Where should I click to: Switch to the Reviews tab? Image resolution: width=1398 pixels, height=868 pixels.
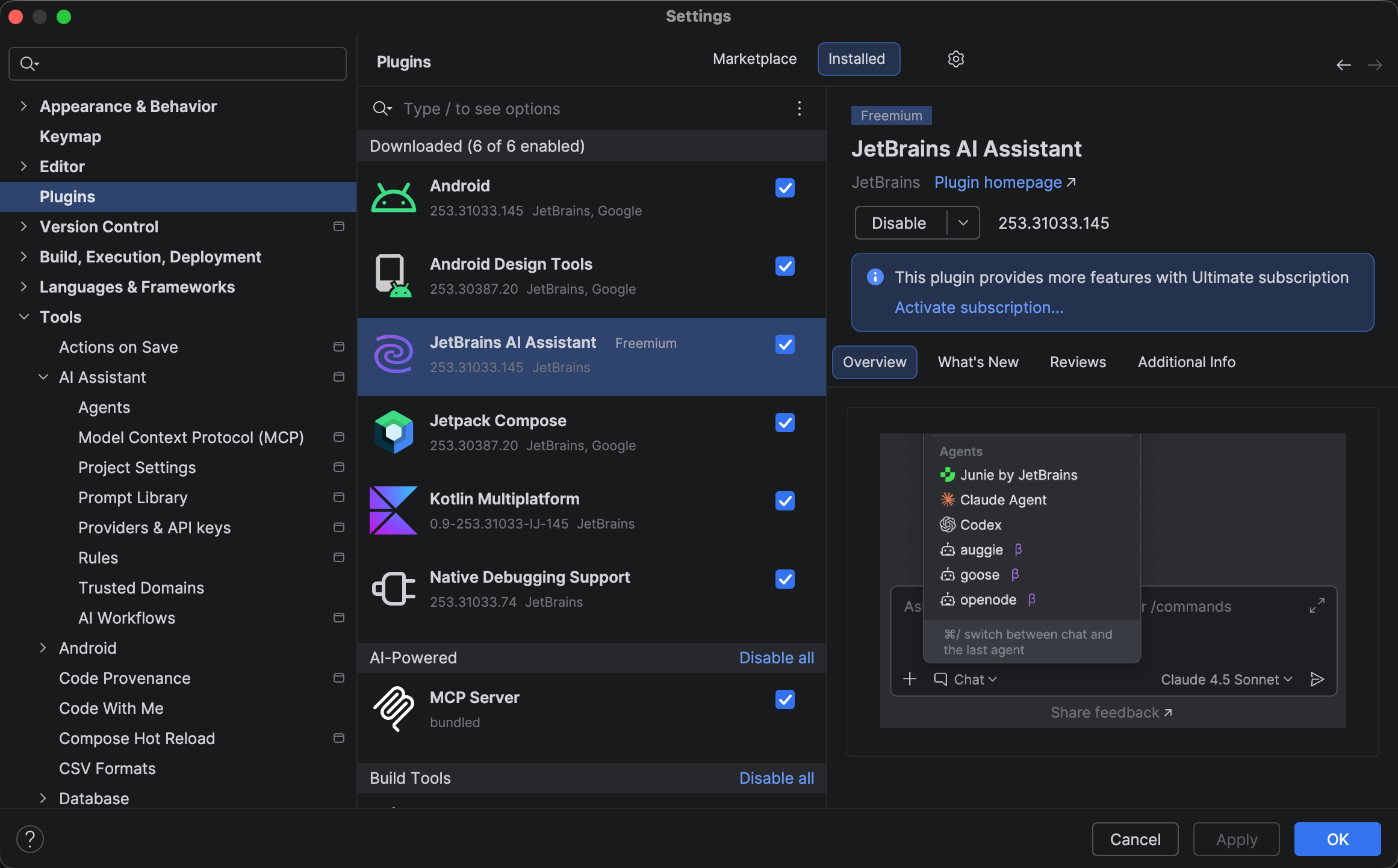tap(1078, 362)
